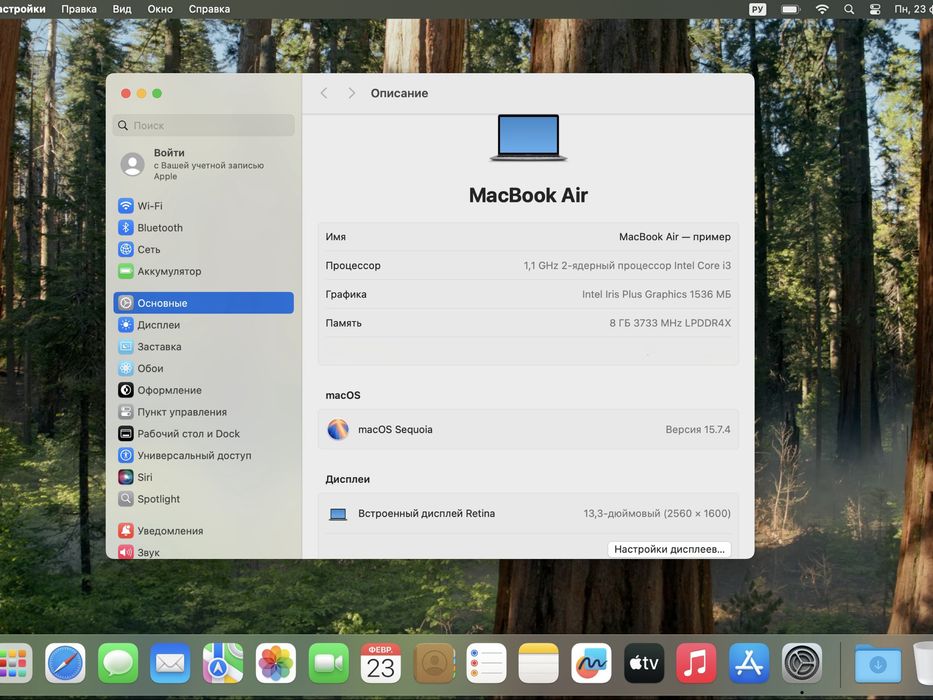Select Основные in the sidebar
Viewport: 933px width, 700px height.
tap(203, 303)
